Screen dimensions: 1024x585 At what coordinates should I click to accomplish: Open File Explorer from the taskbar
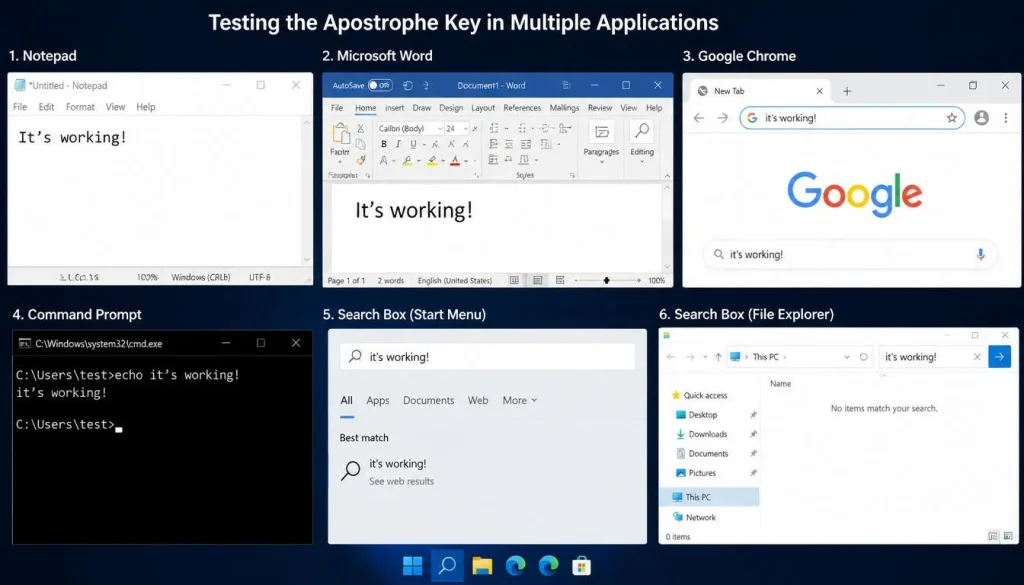click(482, 565)
